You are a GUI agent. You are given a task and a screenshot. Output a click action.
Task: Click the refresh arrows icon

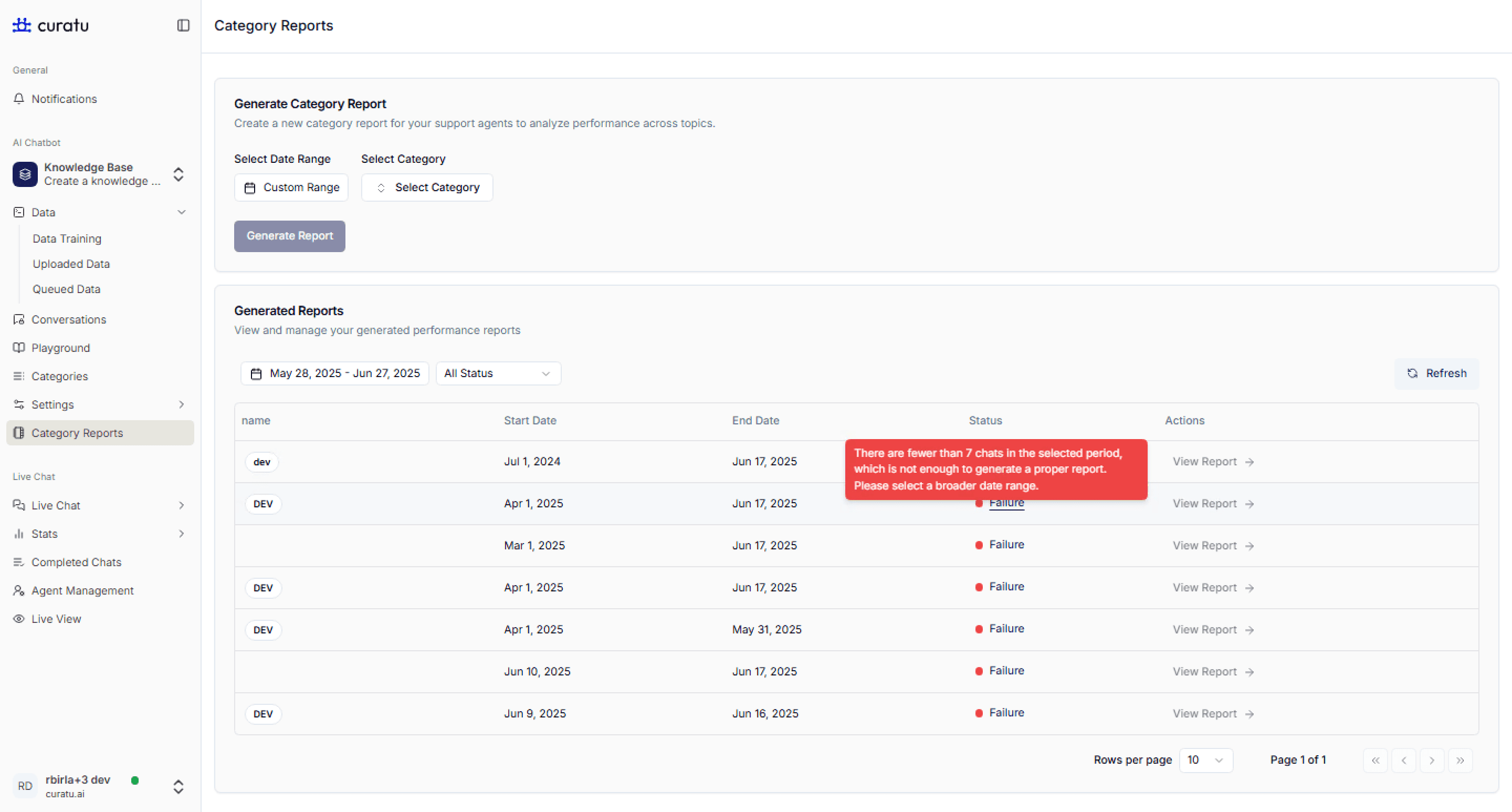pos(1412,373)
